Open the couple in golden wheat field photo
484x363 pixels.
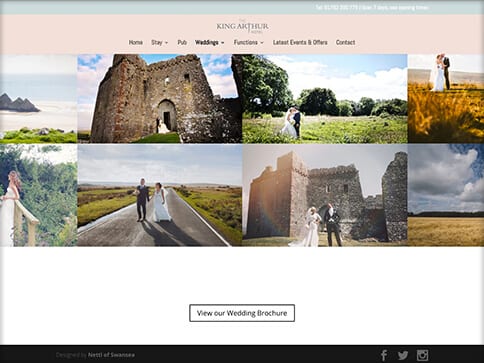[x=446, y=99]
